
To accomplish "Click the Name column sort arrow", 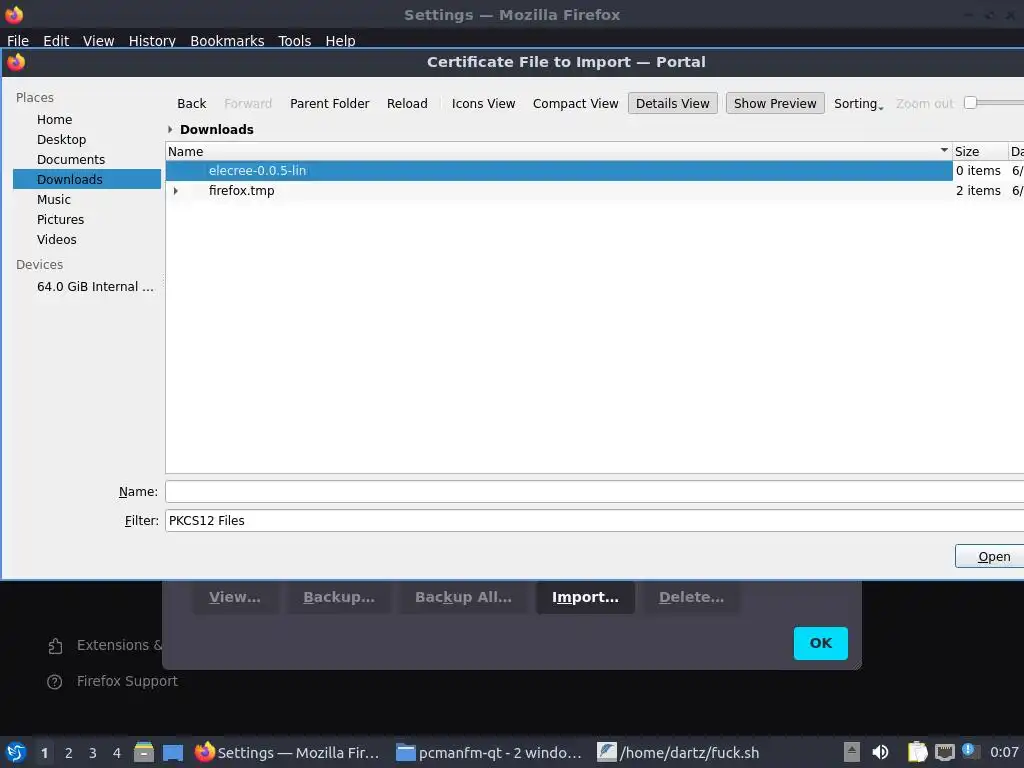I will point(944,150).
